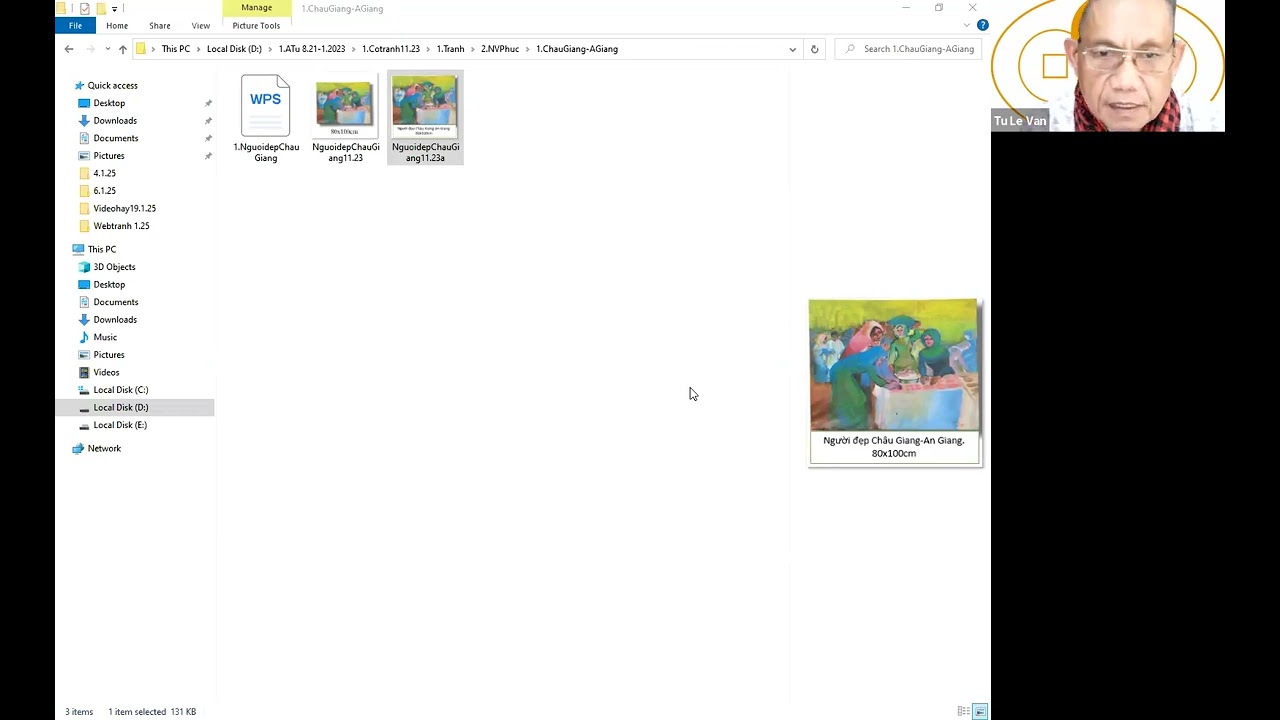Click the Properties quick access toolbar icon
This screenshot has width=1280, height=720.
point(84,8)
